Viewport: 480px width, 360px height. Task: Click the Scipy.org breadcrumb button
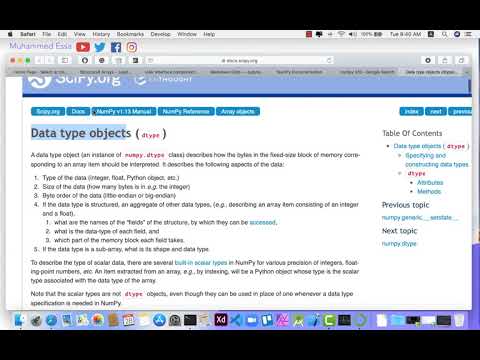[x=48, y=111]
